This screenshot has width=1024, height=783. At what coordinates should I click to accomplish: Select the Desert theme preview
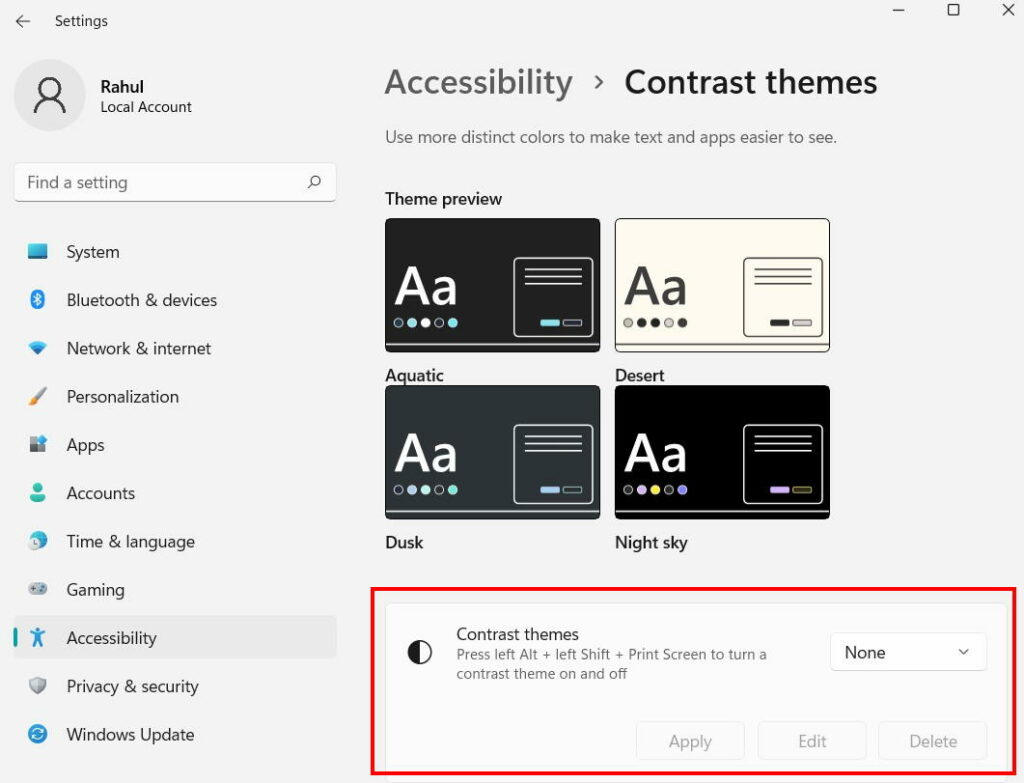pos(722,284)
